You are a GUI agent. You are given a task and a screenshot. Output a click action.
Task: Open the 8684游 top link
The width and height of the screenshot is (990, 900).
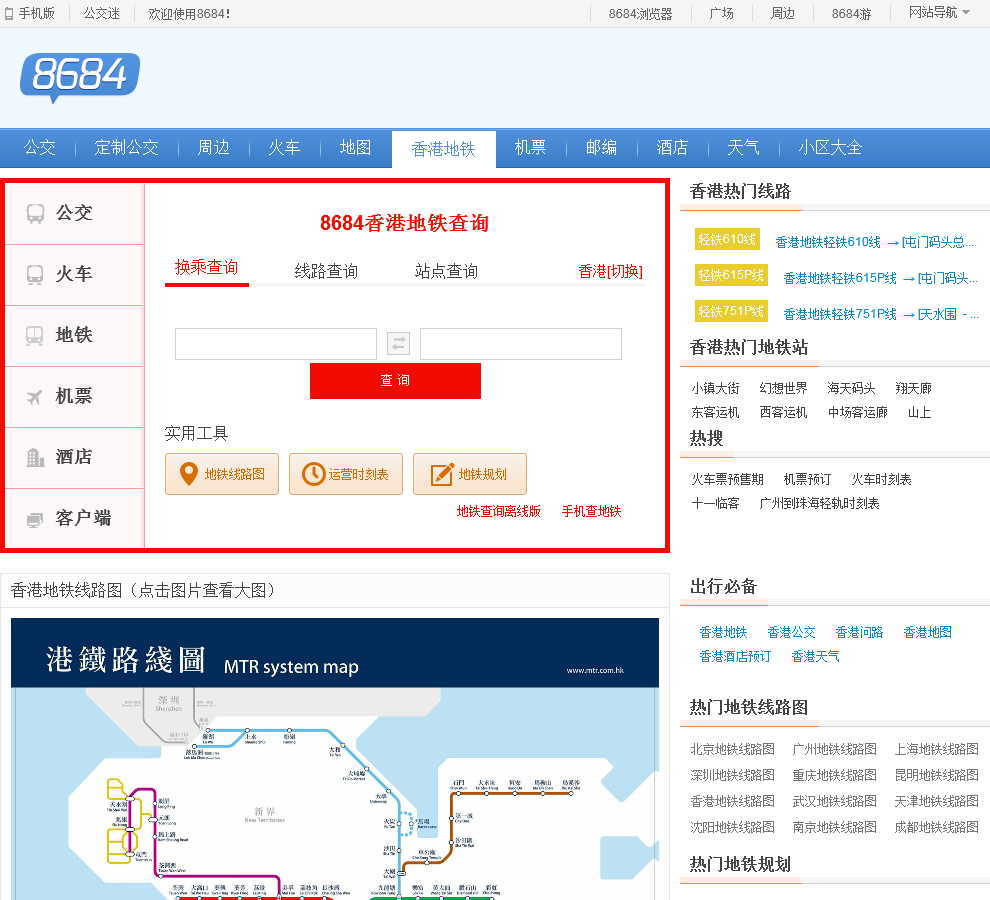coord(851,13)
